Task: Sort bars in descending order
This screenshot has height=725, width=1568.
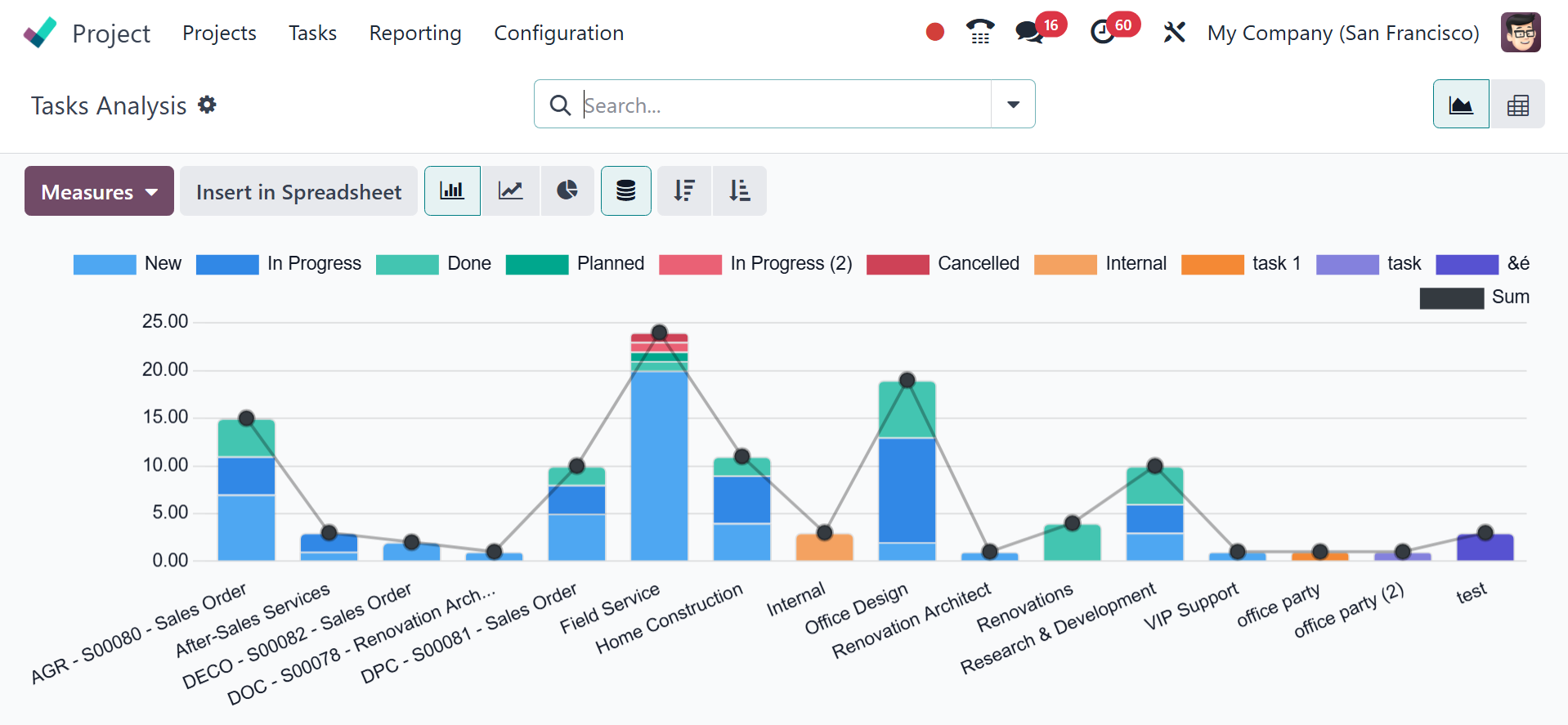Action: point(684,191)
